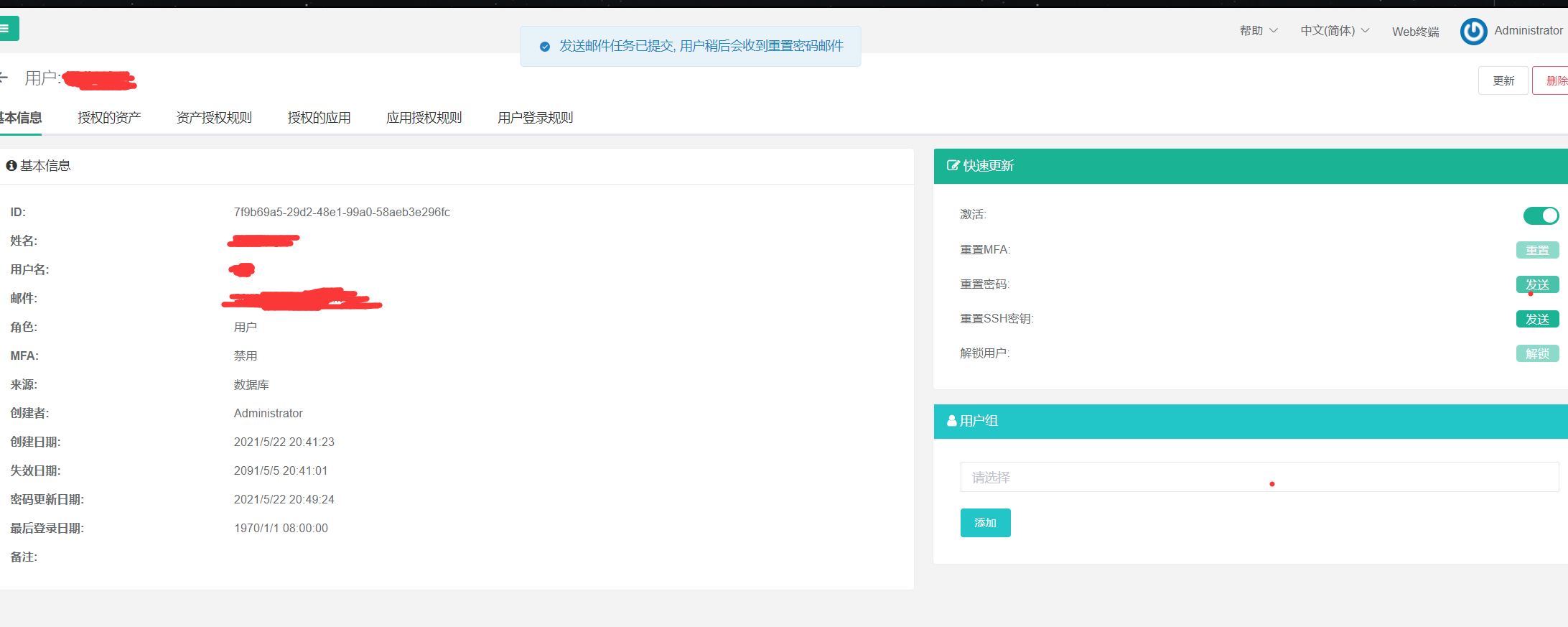This screenshot has width=1568, height=627.
Task: Click the 添加 user group button
Action: coord(985,523)
